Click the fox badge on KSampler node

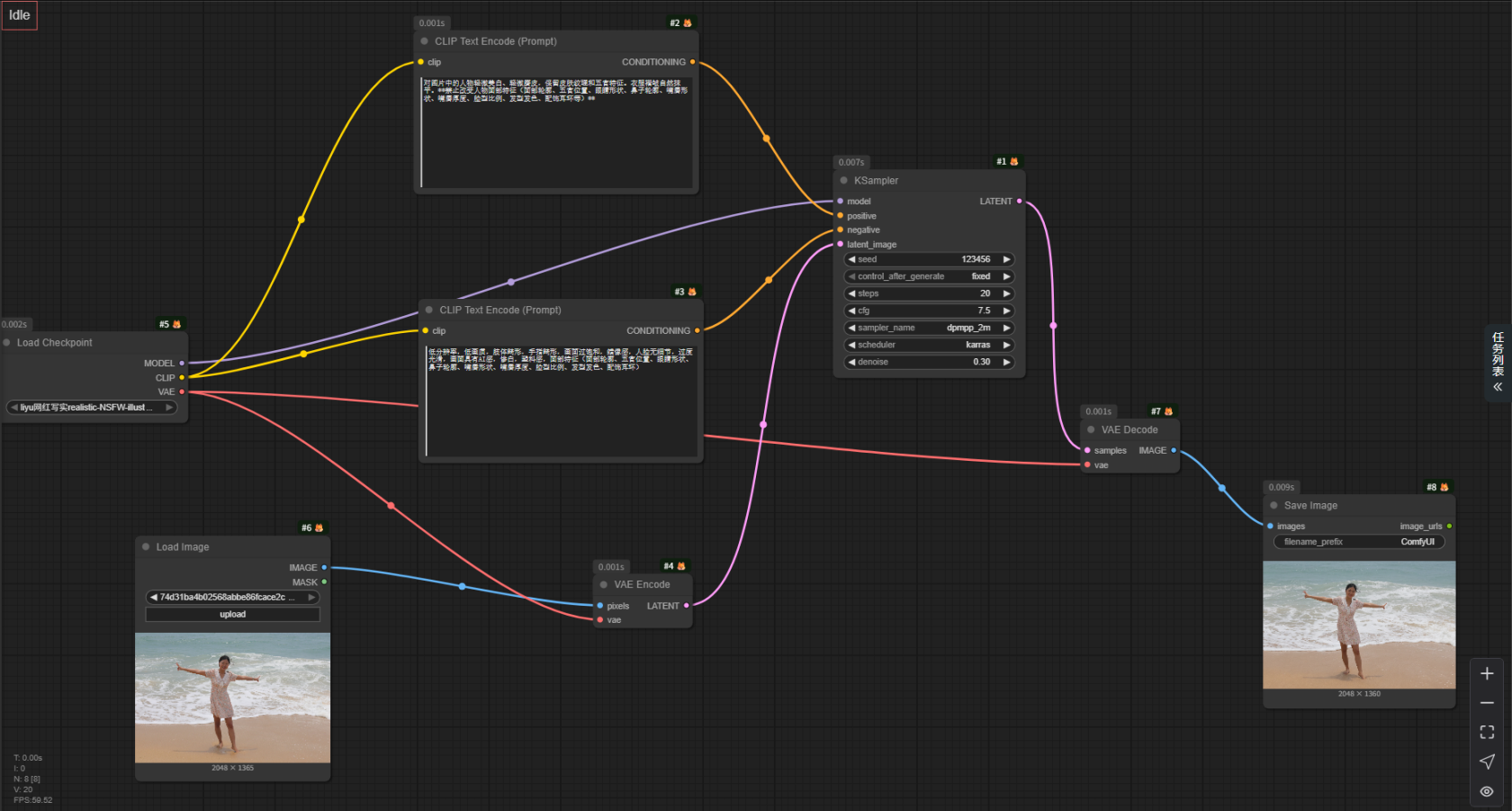1014,162
